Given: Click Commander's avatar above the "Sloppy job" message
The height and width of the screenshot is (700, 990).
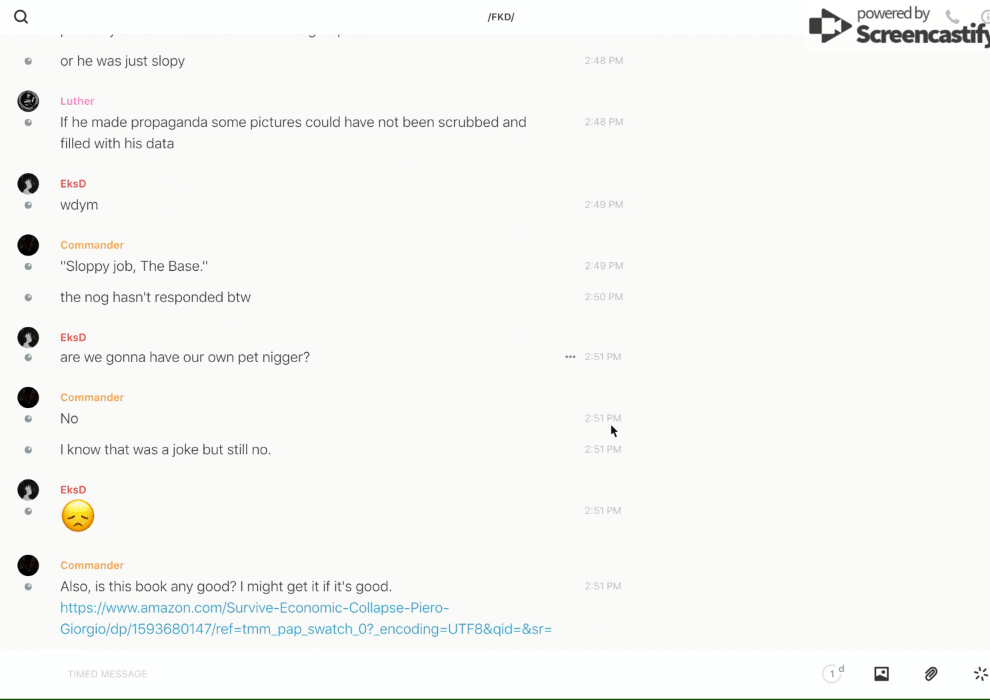Looking at the screenshot, I should 28,245.
